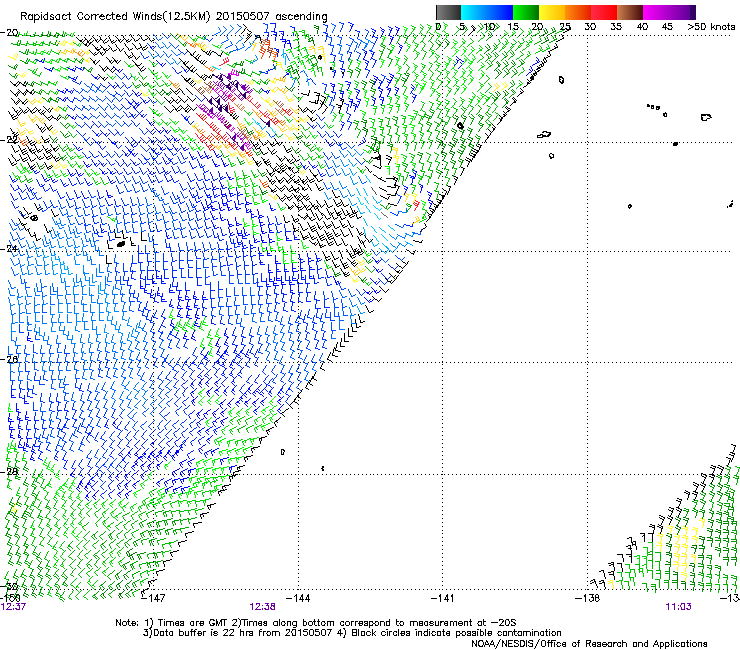The width and height of the screenshot is (740, 650).
Task: Click the green 15-20 knots legend swatch
Action: (526, 12)
